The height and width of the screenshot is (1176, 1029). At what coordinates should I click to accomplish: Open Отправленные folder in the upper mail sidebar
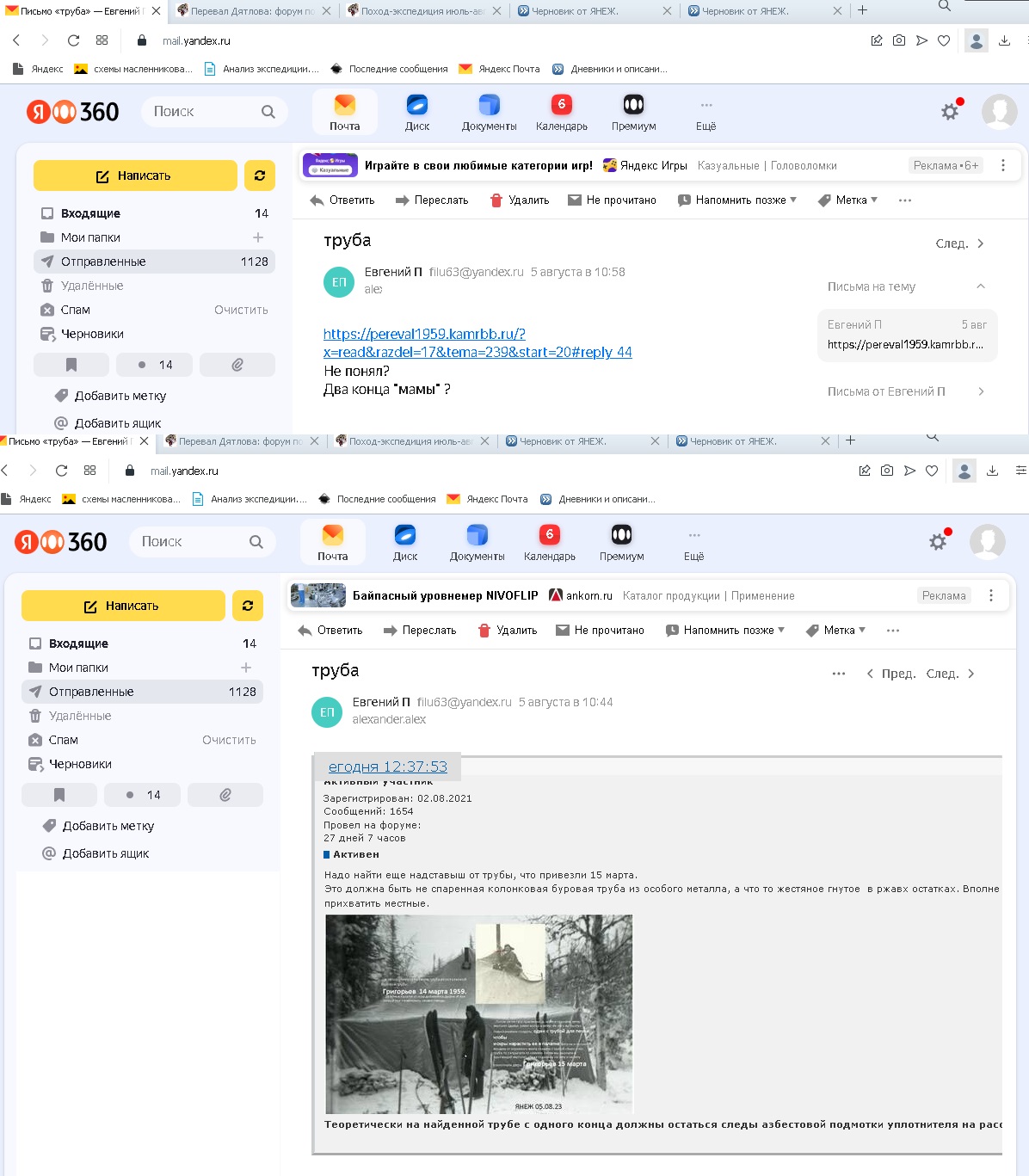click(x=154, y=262)
